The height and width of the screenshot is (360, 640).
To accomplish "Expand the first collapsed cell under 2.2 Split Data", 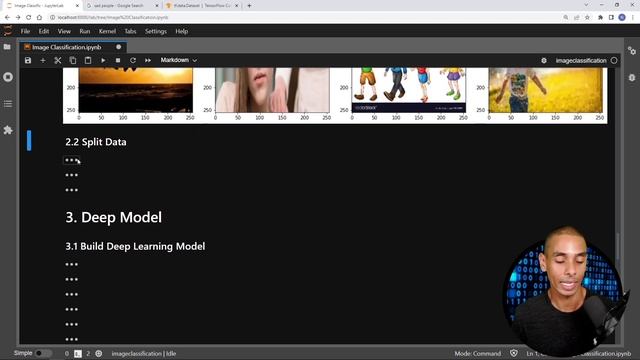I will (71, 160).
